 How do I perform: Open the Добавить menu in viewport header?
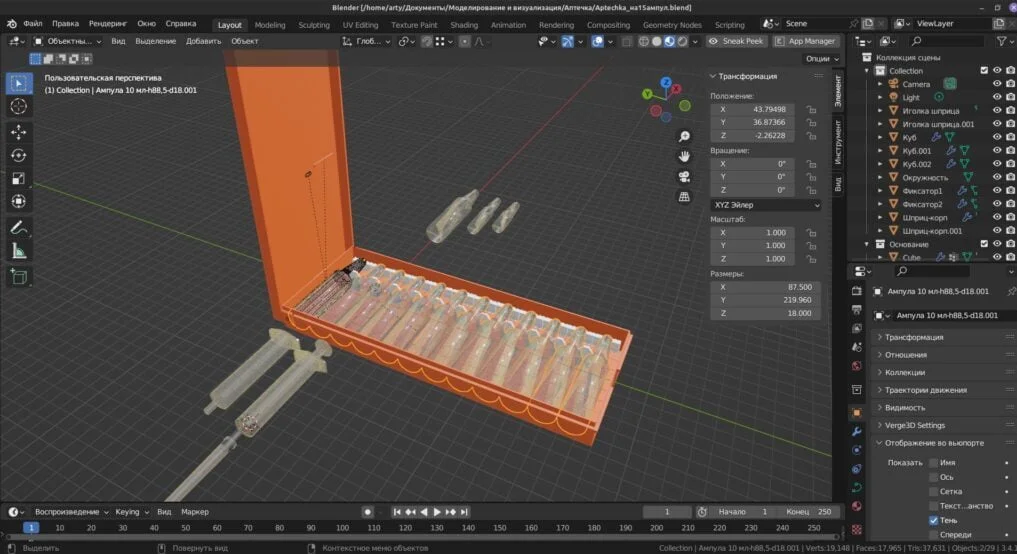point(203,41)
